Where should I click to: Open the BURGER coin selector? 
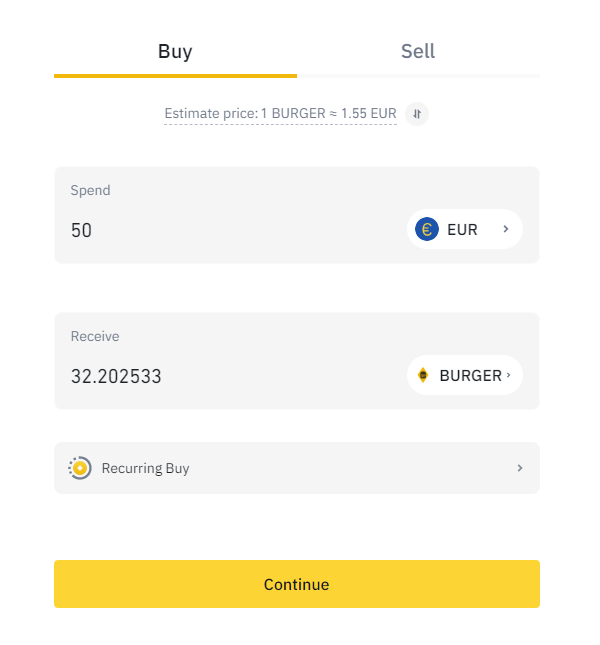[x=465, y=376]
